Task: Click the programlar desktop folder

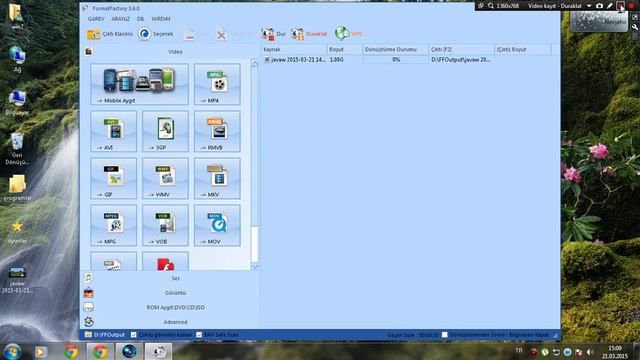Action: (x=17, y=188)
